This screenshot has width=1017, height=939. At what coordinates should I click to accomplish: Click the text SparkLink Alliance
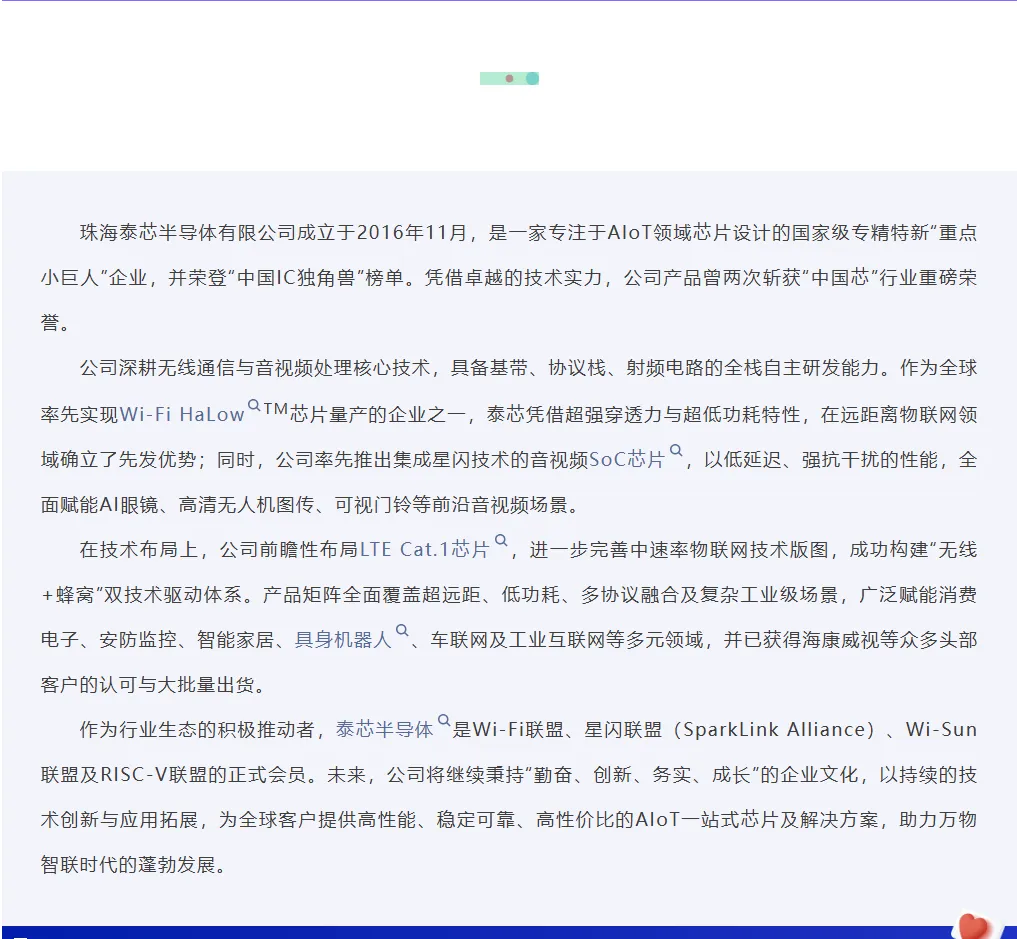(774, 730)
